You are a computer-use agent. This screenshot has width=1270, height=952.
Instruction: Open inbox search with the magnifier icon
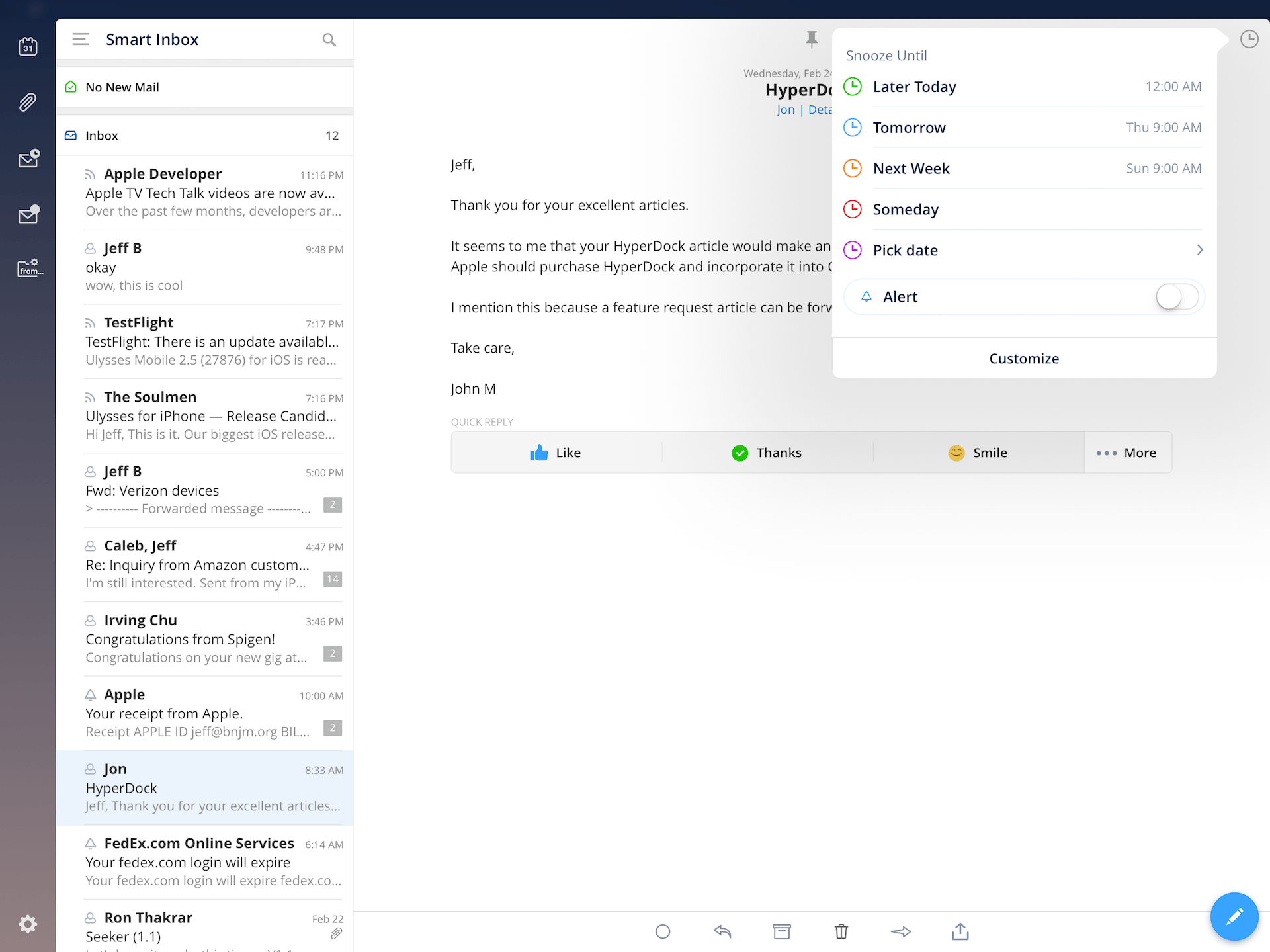[329, 40]
